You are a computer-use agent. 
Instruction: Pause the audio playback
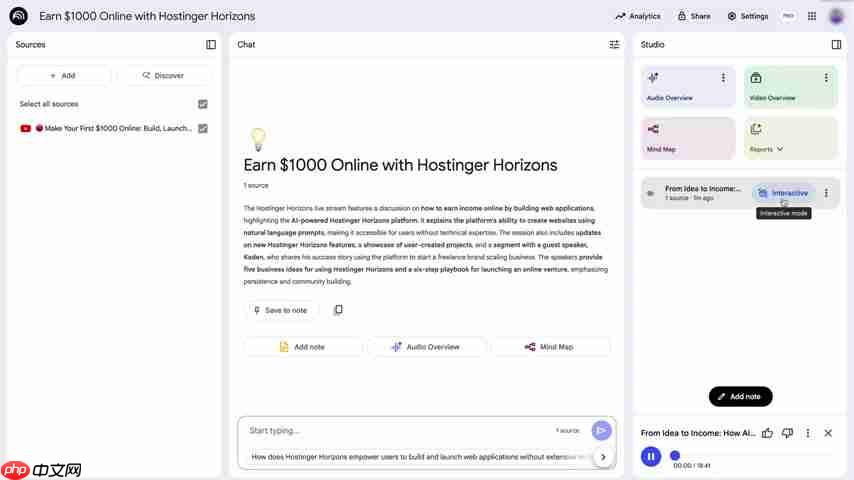point(650,457)
